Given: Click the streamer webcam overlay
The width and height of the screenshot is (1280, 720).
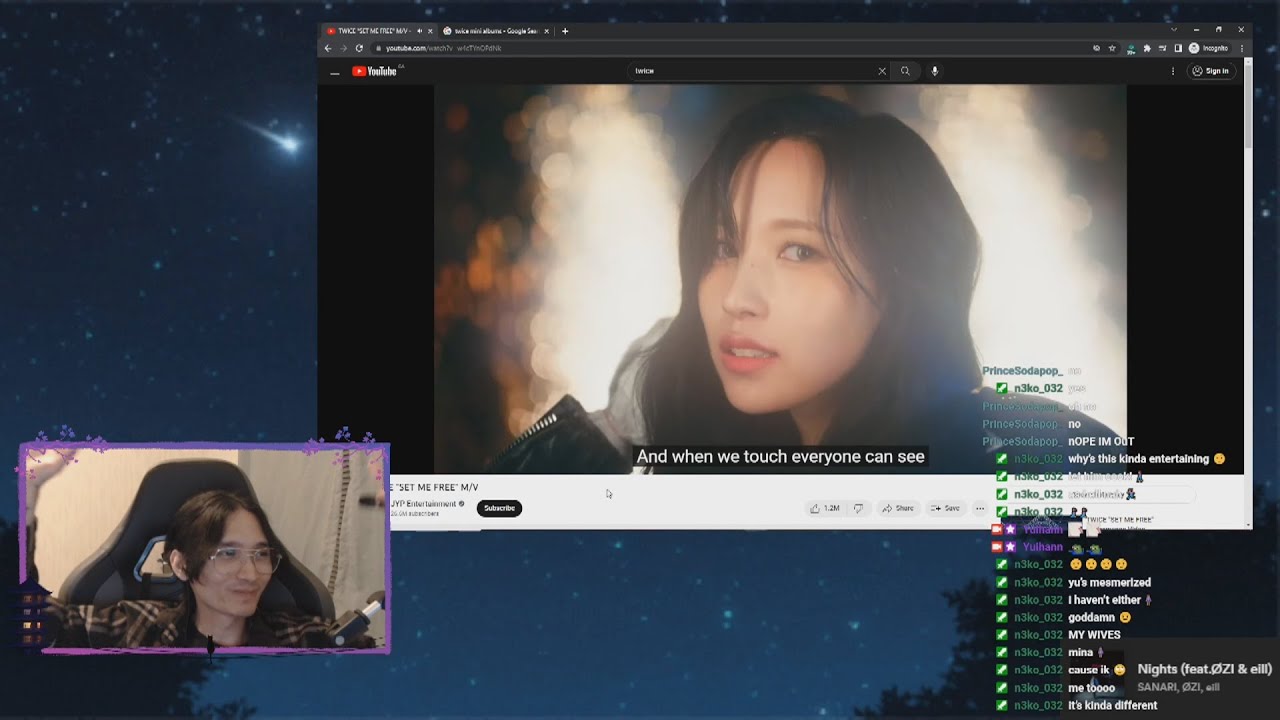Looking at the screenshot, I should tap(205, 548).
